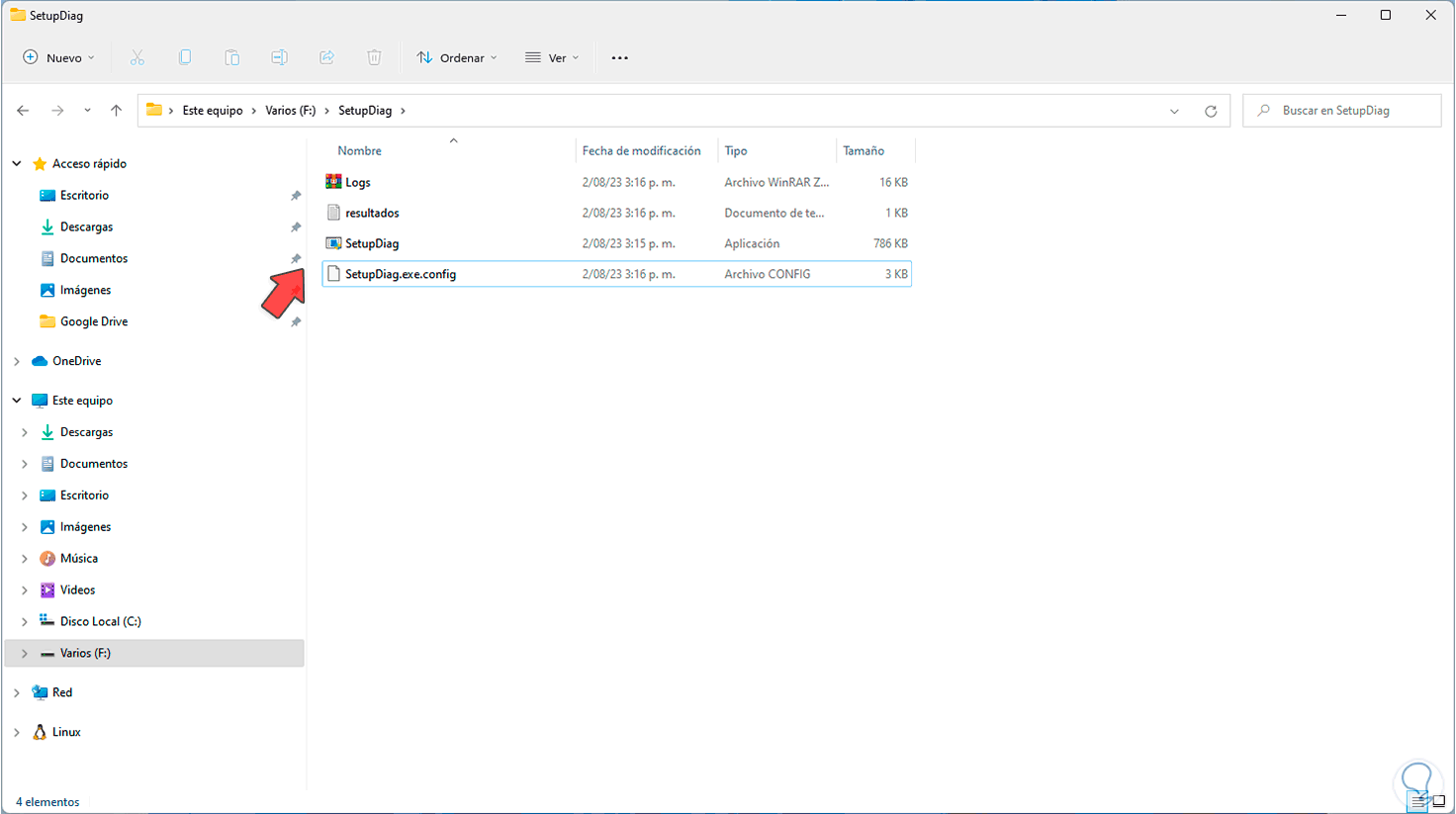Viewport: 1456px width, 814px height.
Task: Select Imágenes in Acceso rápido
Action: pos(85,290)
